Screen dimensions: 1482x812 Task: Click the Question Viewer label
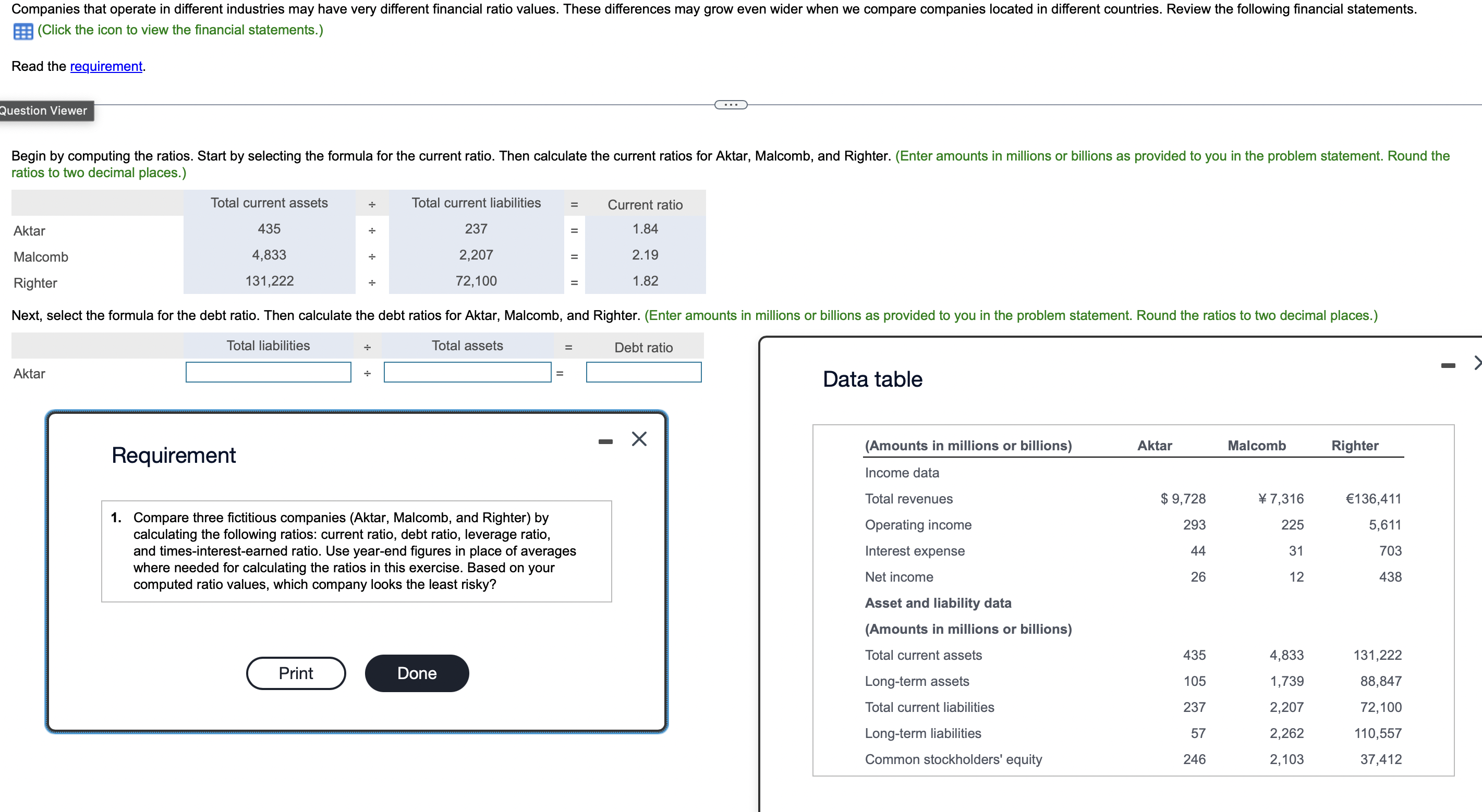(x=44, y=110)
